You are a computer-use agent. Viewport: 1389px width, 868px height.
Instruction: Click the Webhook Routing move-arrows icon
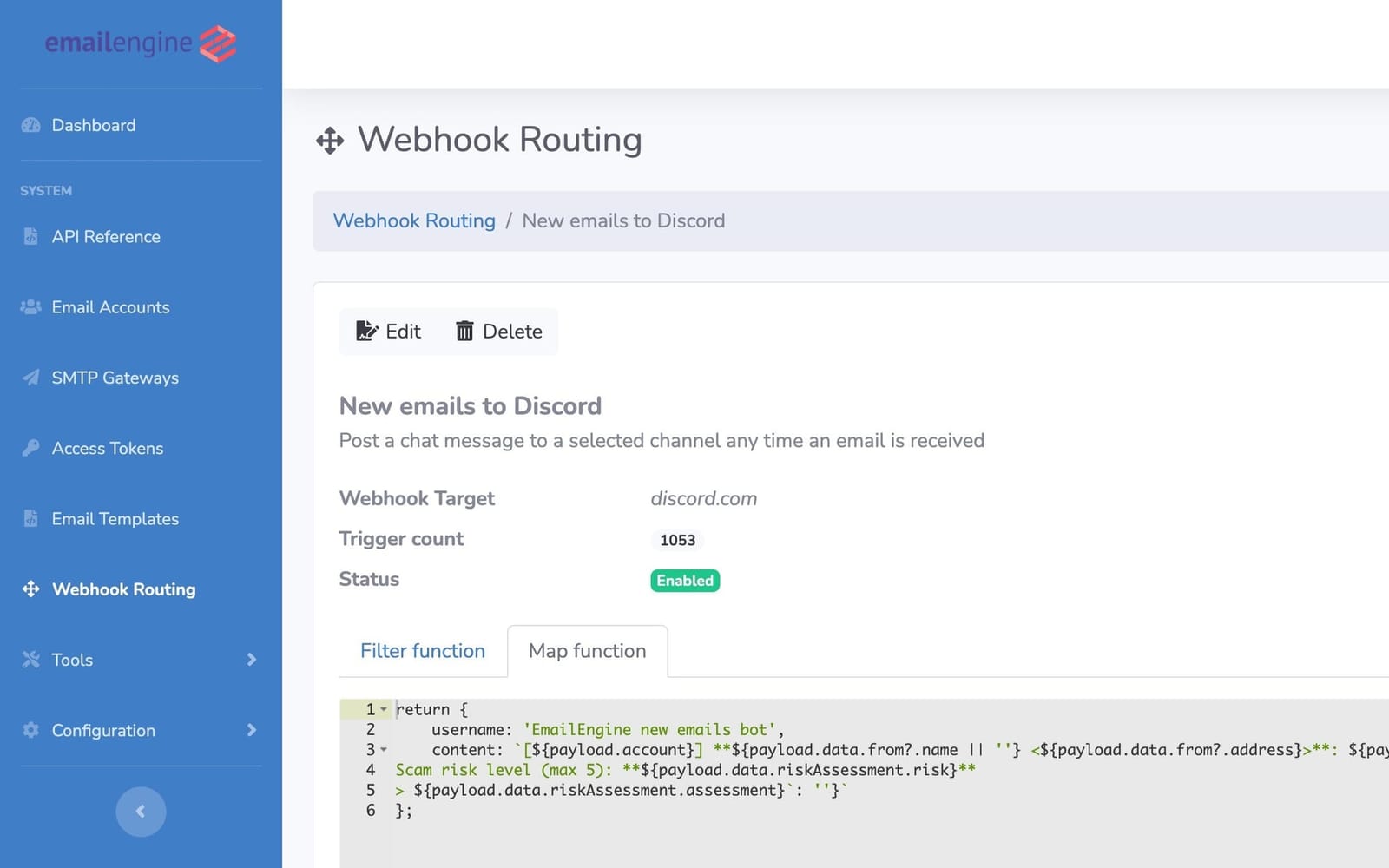[x=30, y=589]
